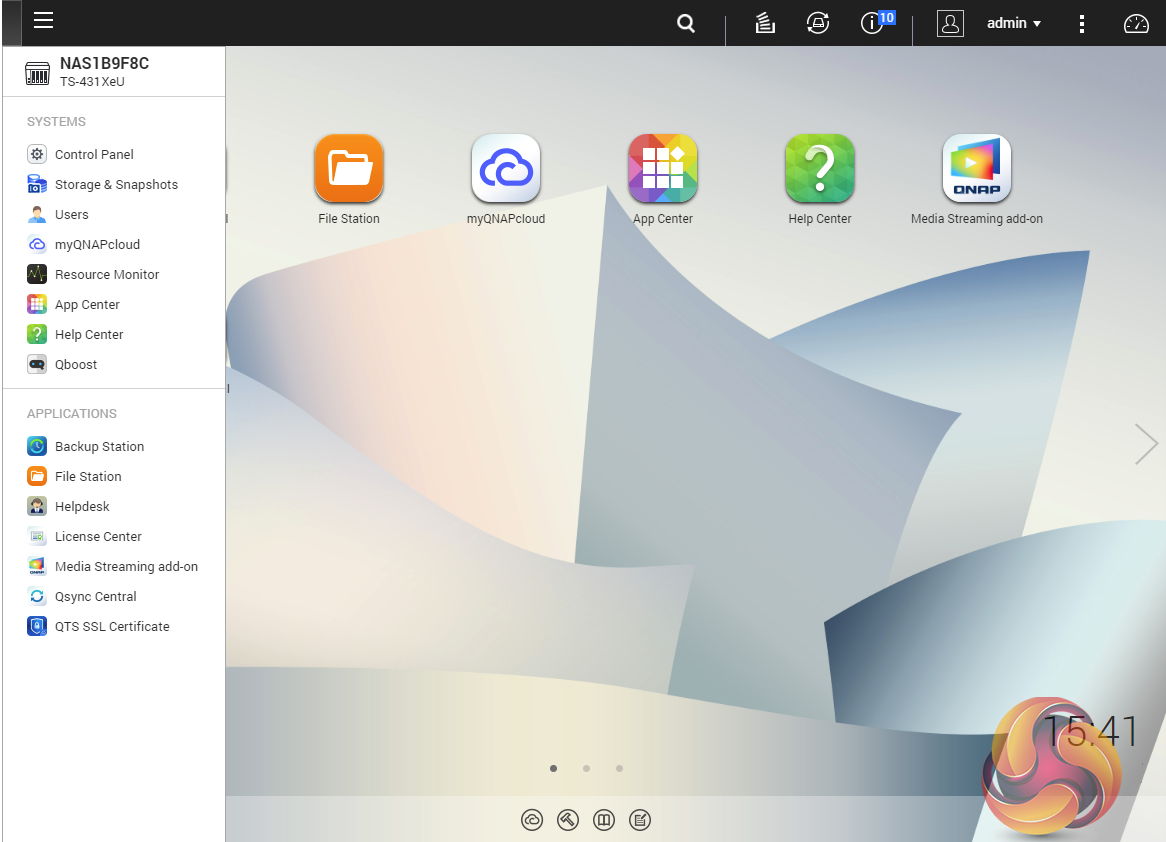1166x842 pixels.
Task: Open Background Tasks icon in top bar
Action: pos(765,23)
